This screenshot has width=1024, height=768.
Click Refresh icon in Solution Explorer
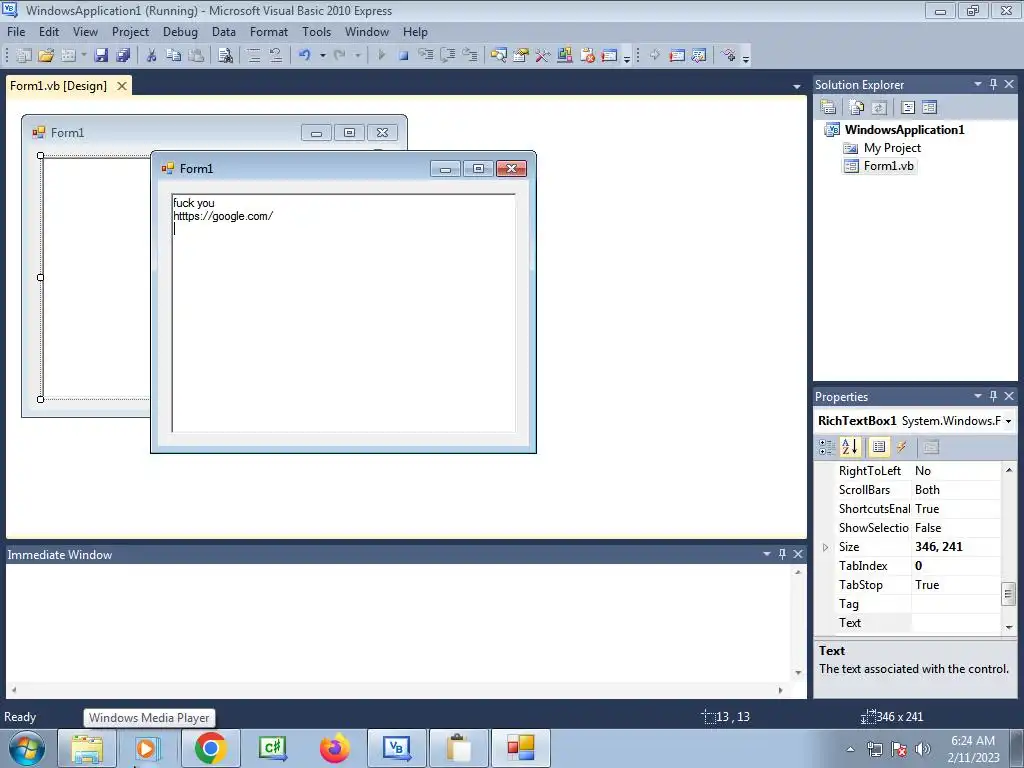(x=879, y=108)
